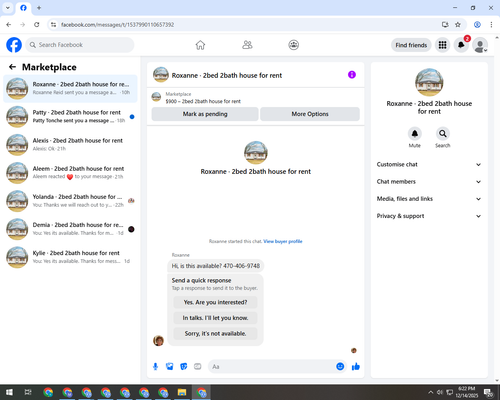500x400 pixels.
Task: Mute the conversation with the bell icon
Action: click(415, 134)
